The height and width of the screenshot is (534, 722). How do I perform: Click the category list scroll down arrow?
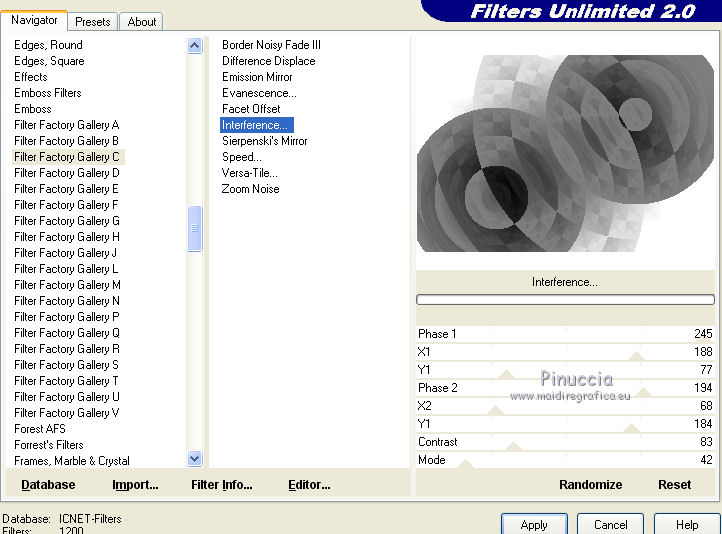coord(195,459)
